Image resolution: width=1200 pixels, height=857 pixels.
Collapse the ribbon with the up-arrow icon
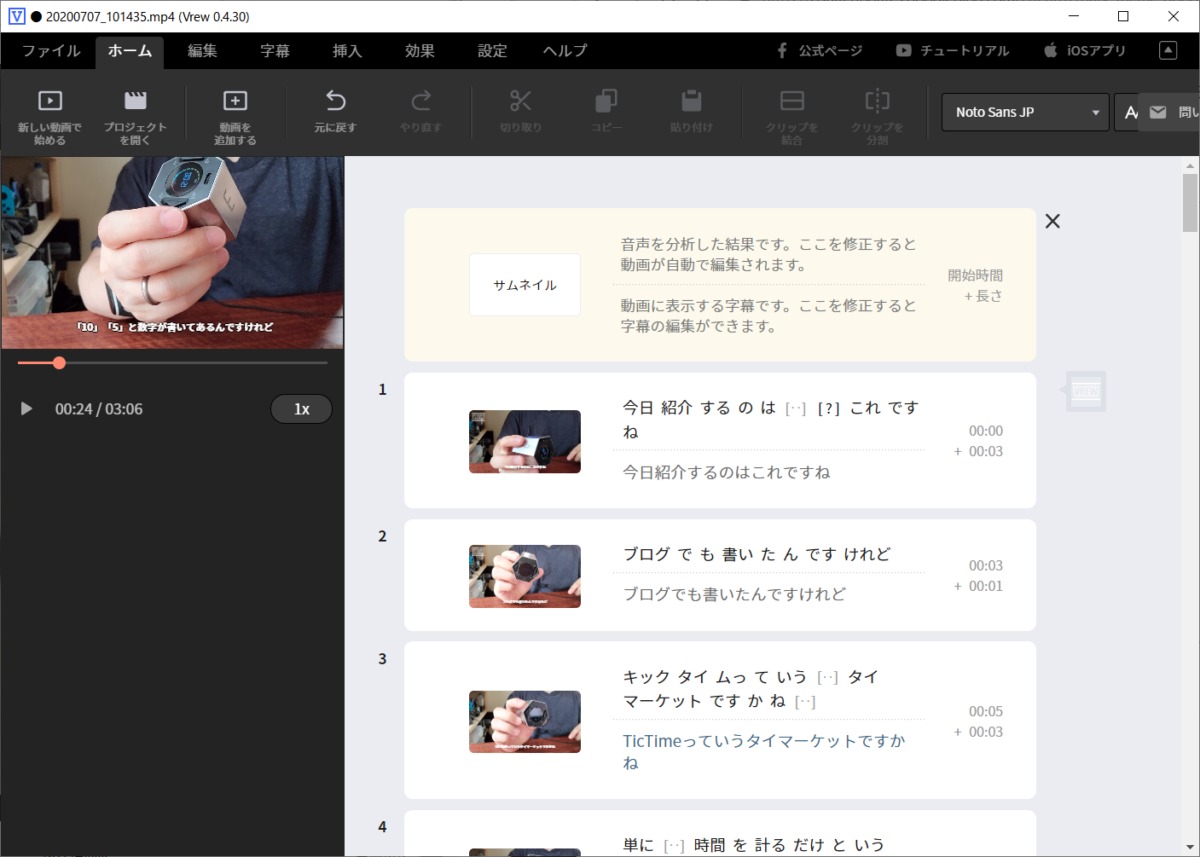click(1168, 50)
